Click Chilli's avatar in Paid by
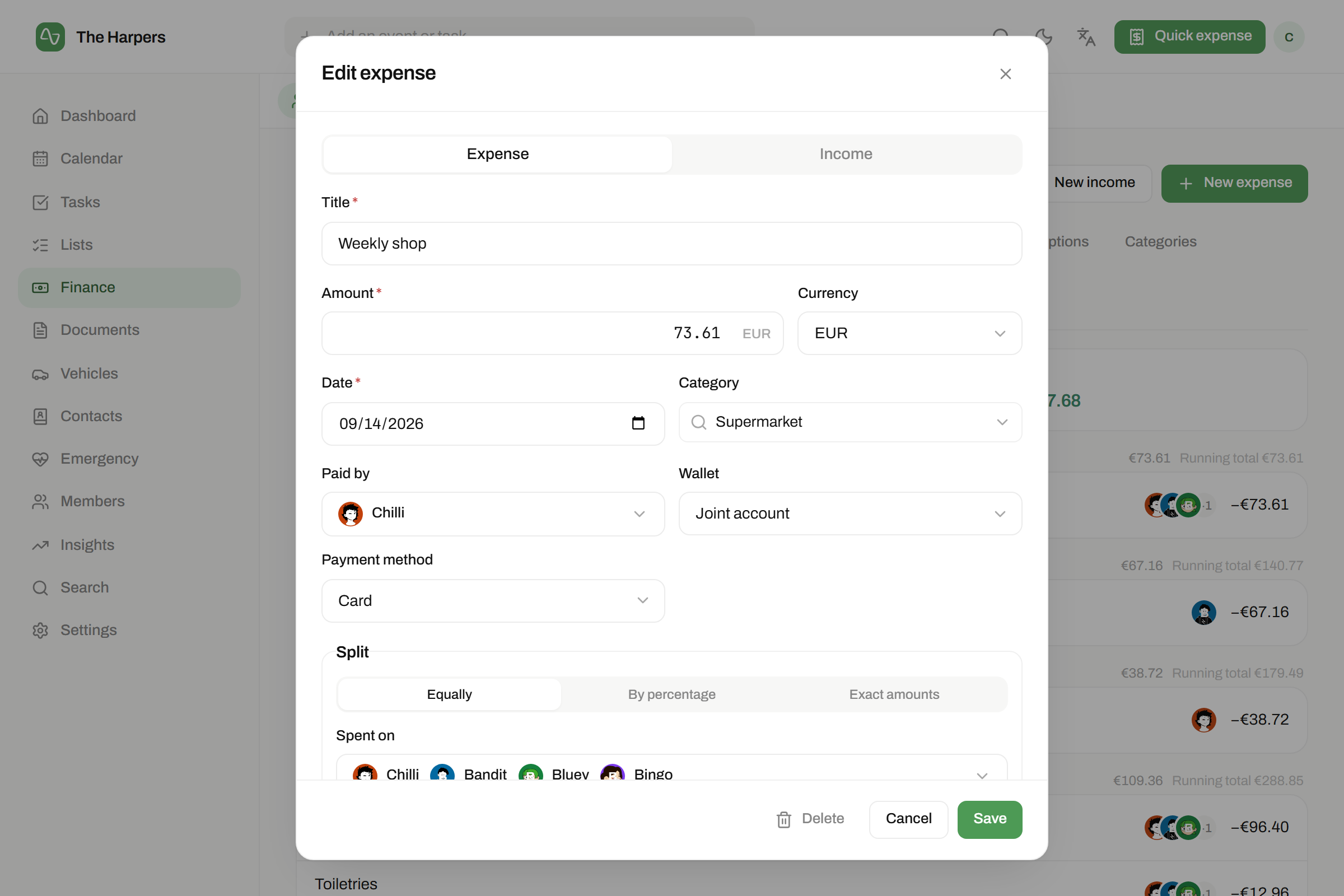The height and width of the screenshot is (896, 1344). pyautogui.click(x=351, y=513)
